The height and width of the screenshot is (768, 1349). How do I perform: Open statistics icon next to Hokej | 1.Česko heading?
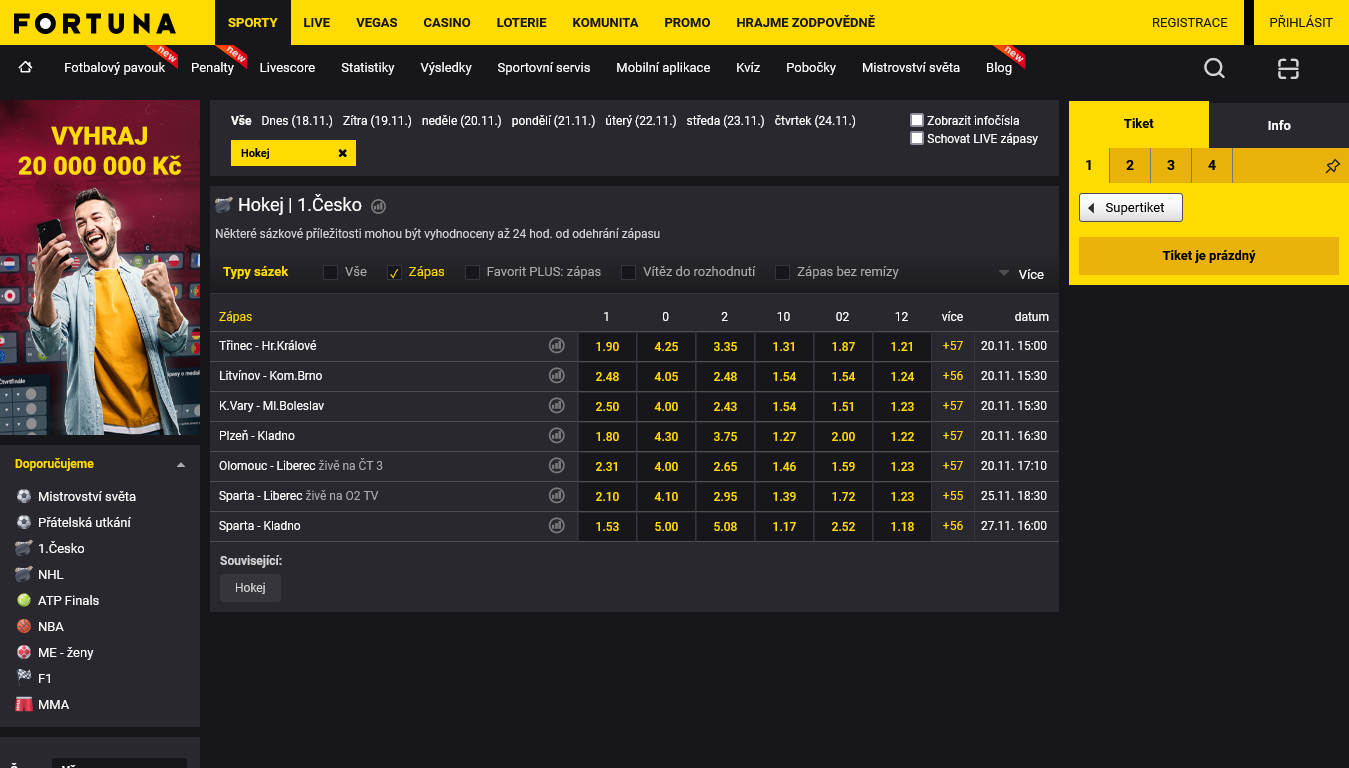point(378,206)
